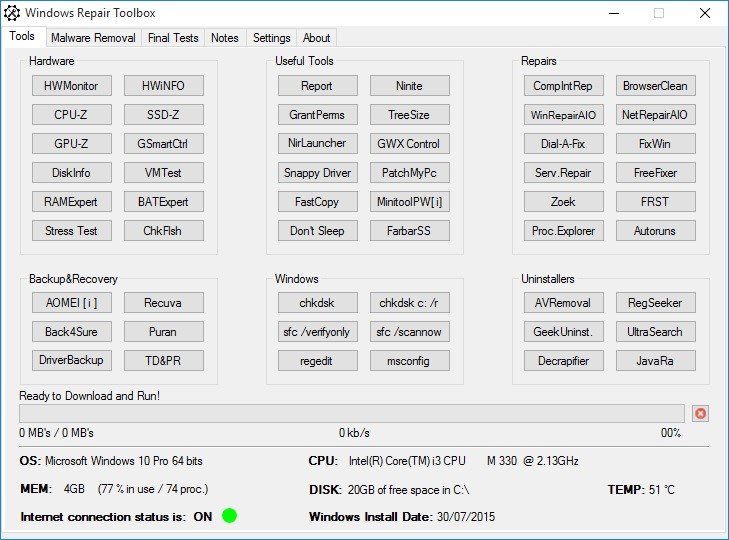
Task: Open Autoruns
Action: tap(656, 231)
